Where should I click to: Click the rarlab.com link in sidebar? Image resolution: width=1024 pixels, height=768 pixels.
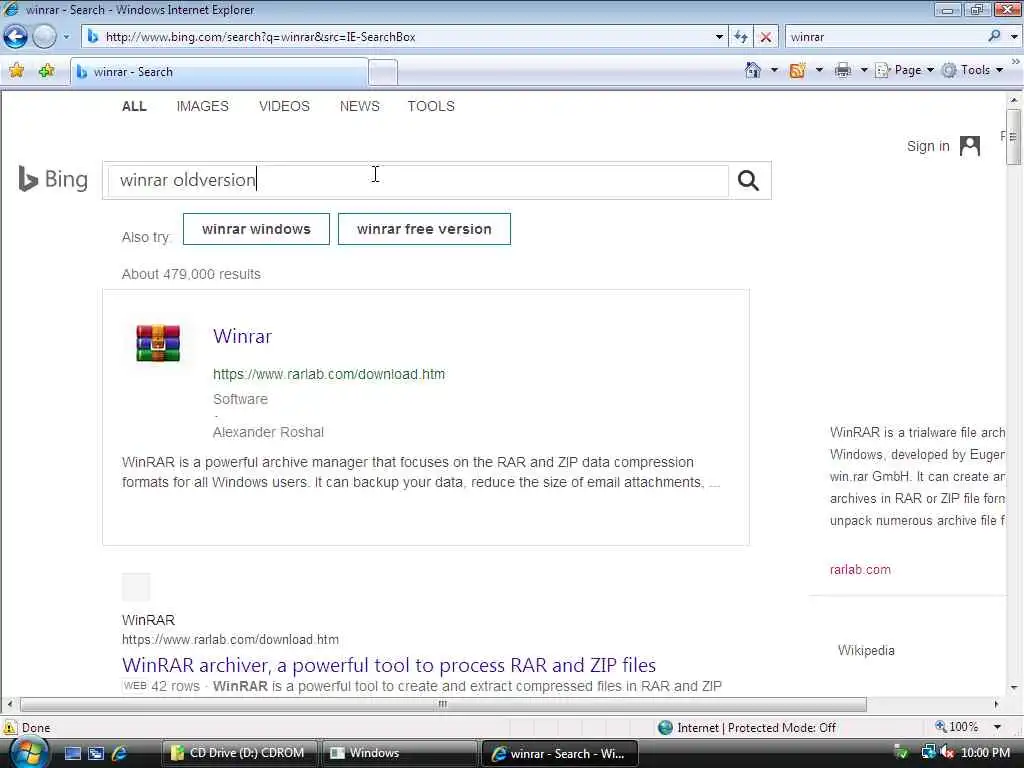[860, 569]
